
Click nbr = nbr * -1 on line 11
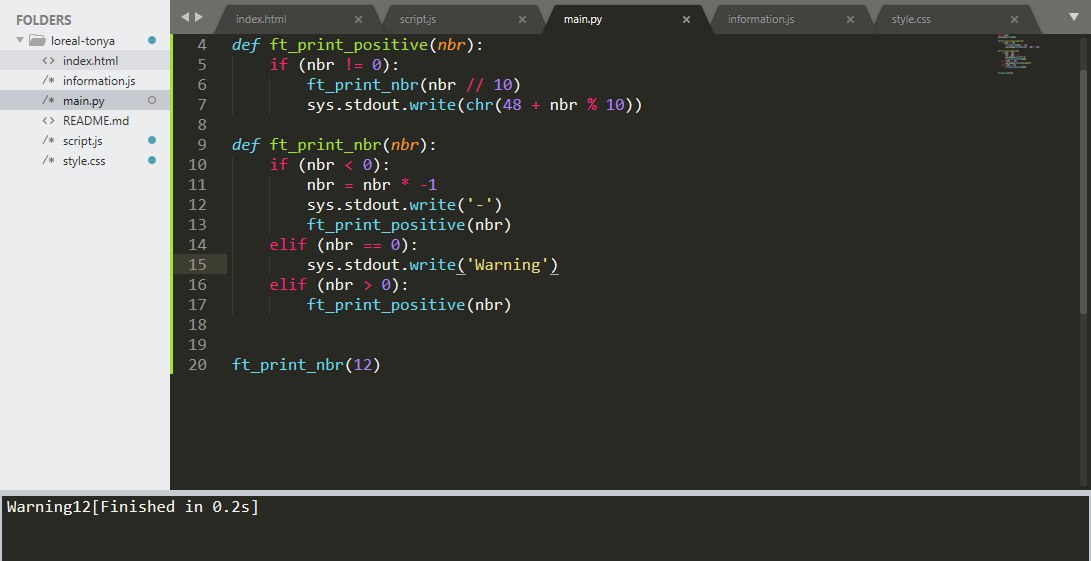[372, 185]
